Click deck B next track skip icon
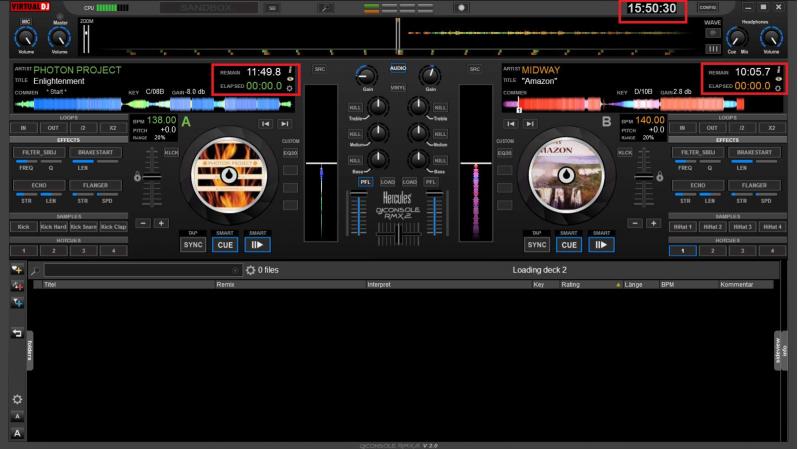 point(530,124)
